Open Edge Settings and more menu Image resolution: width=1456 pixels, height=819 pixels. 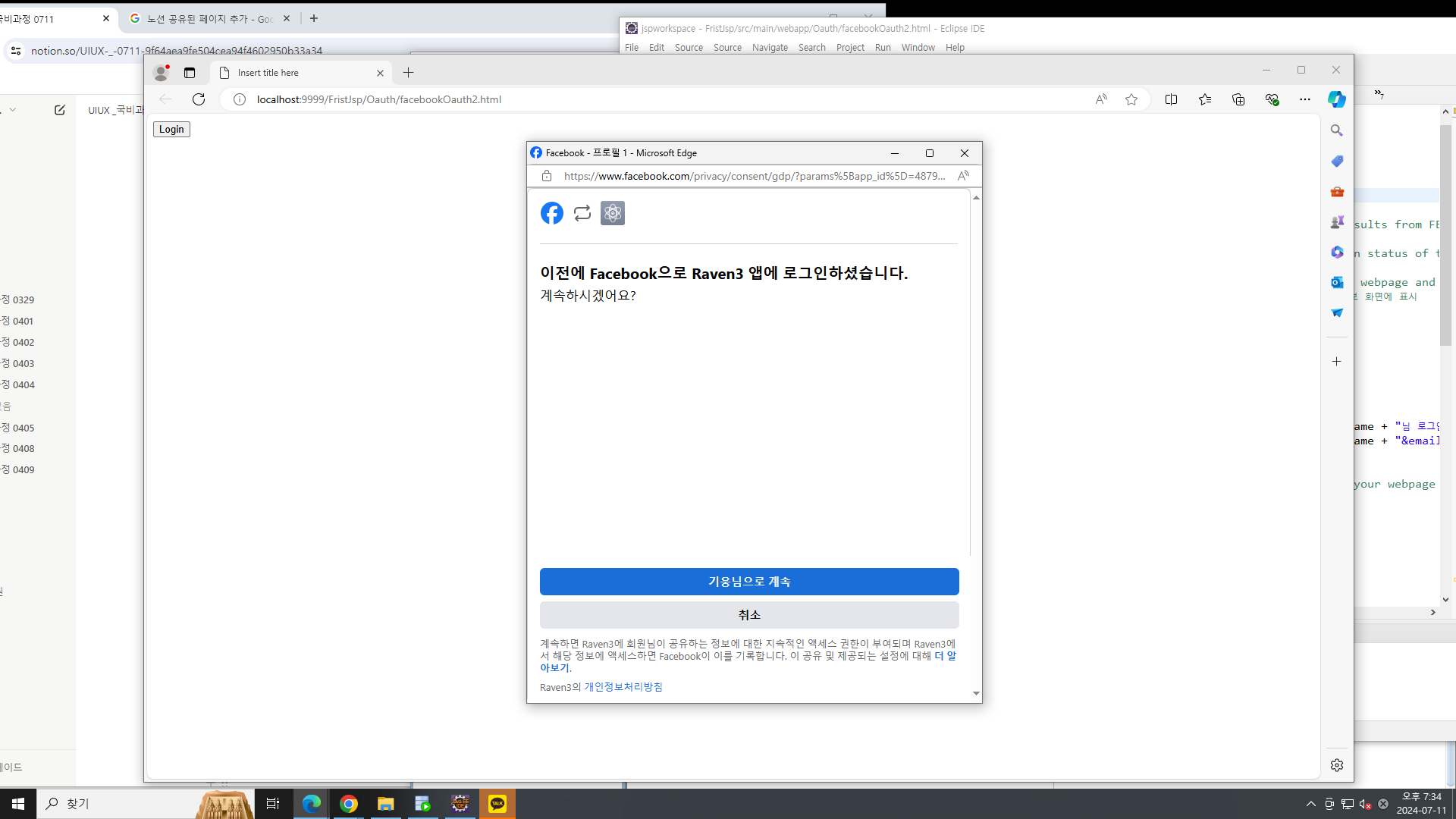coord(1305,99)
